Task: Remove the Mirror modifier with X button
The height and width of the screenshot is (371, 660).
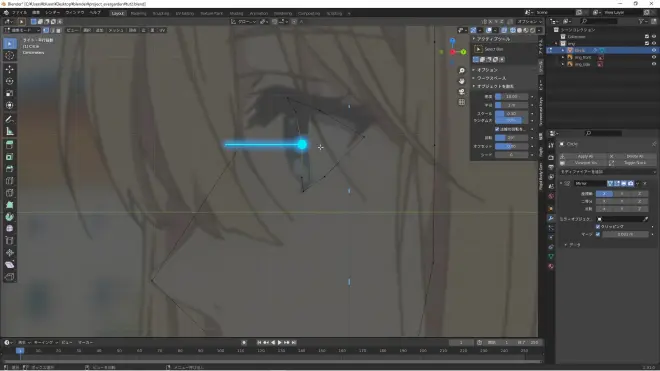Action: (645, 184)
